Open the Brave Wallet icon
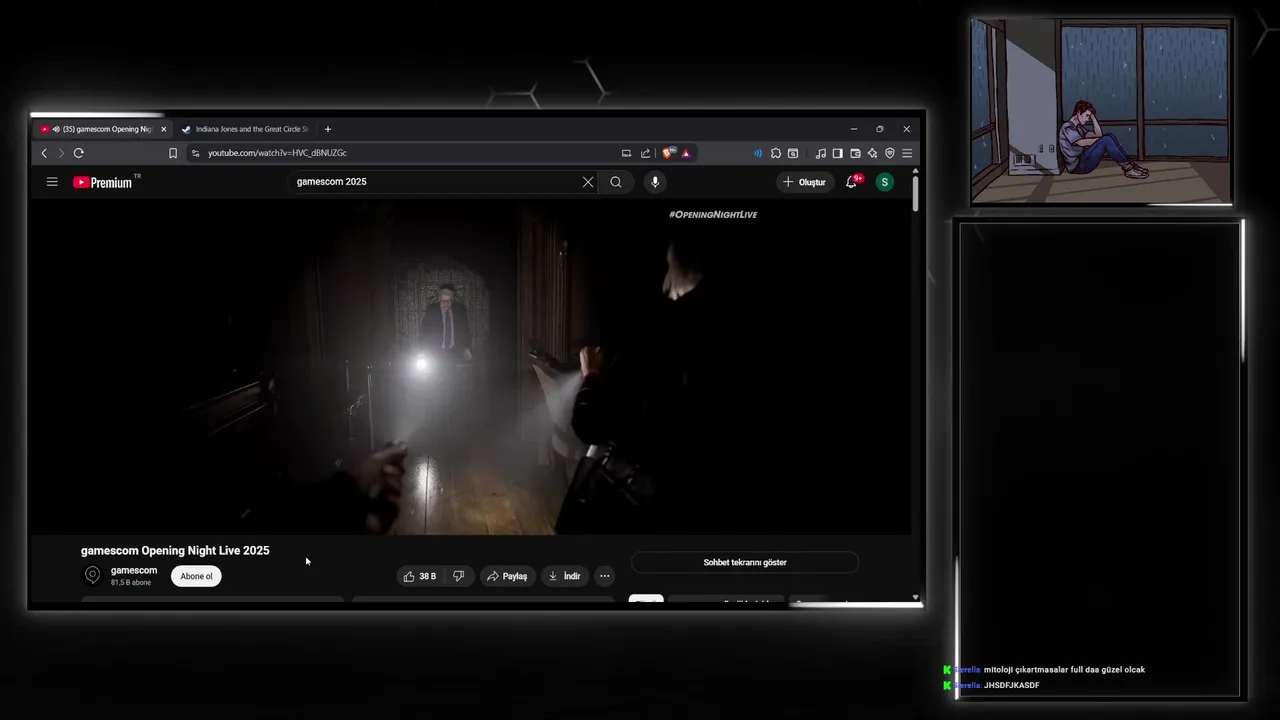 pos(855,153)
